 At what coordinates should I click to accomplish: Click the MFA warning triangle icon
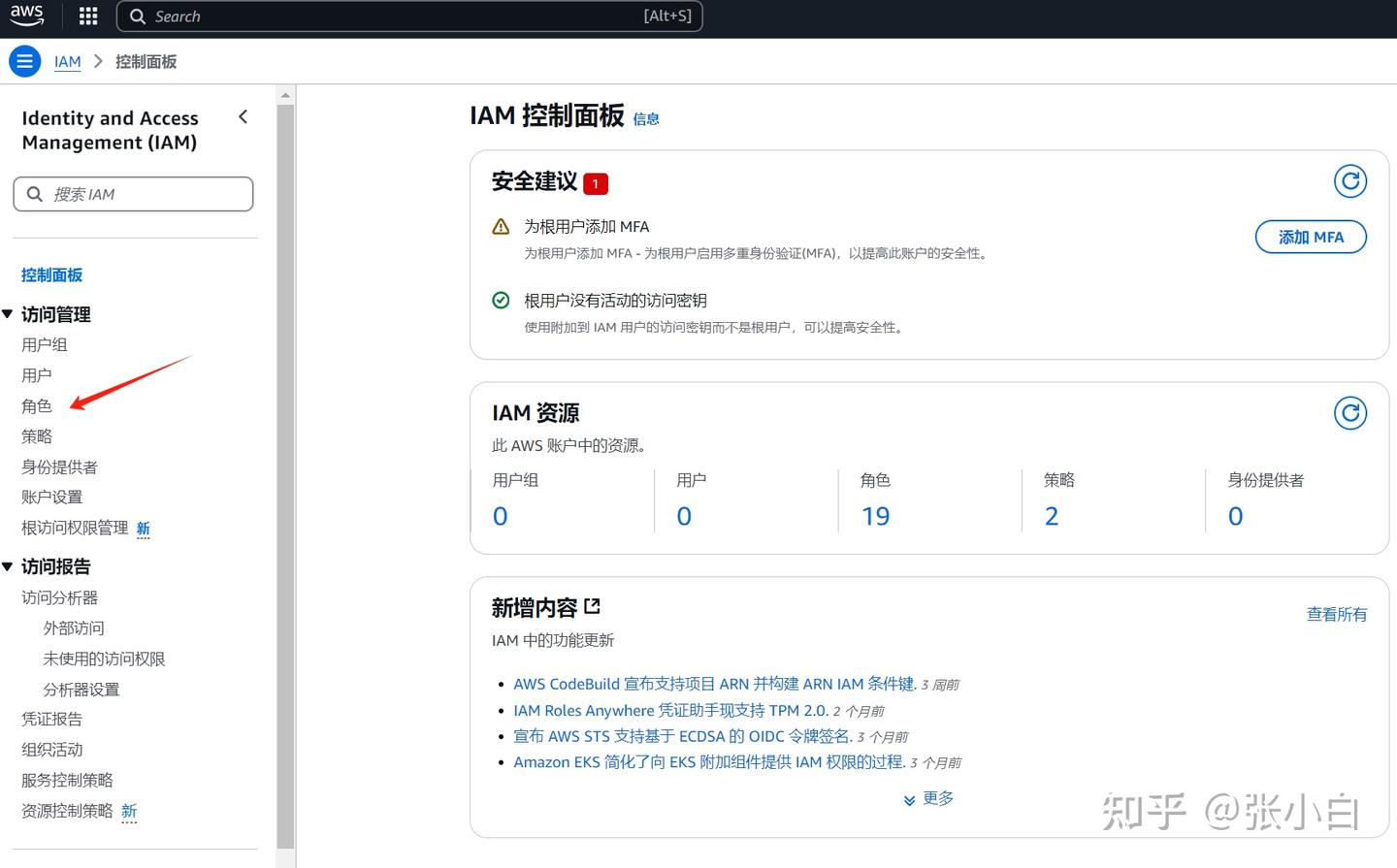pyautogui.click(x=501, y=227)
